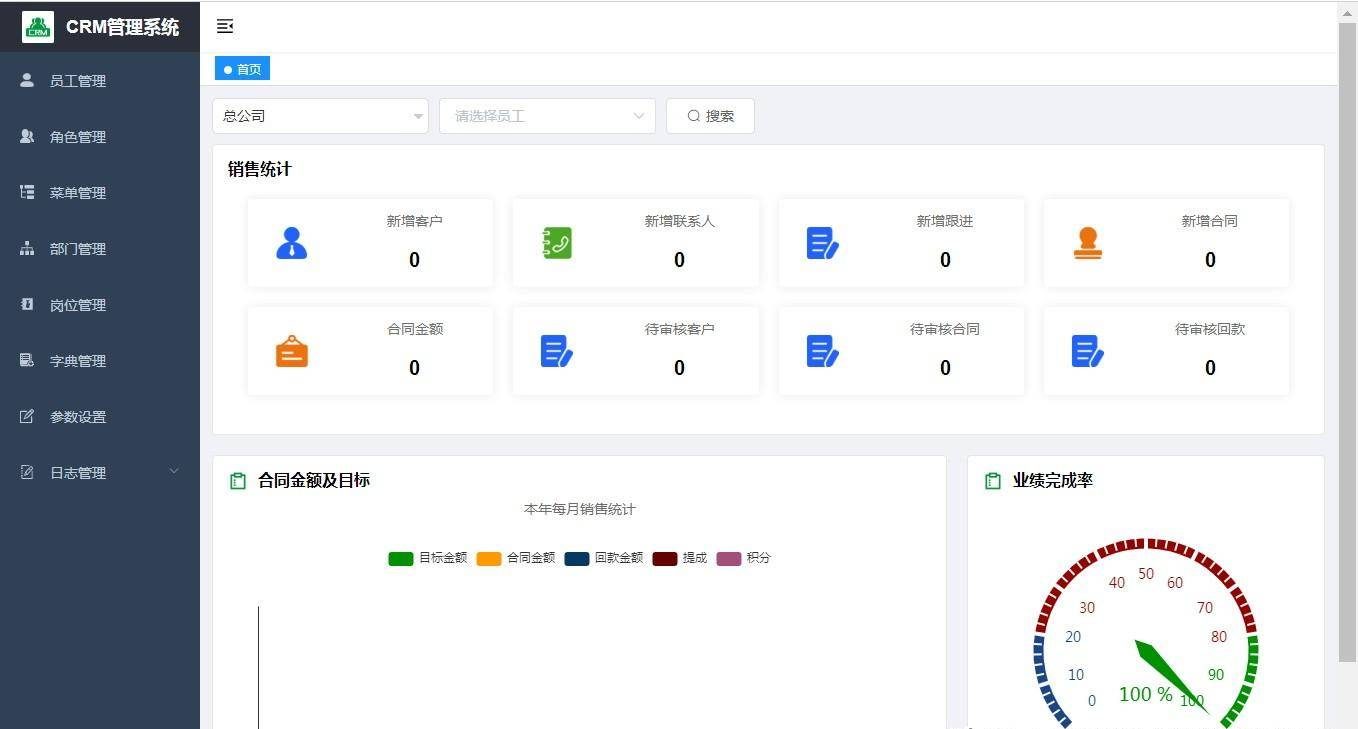Click the 新增合同 label
Screen dimensions: 1358x729
pos(1209,221)
